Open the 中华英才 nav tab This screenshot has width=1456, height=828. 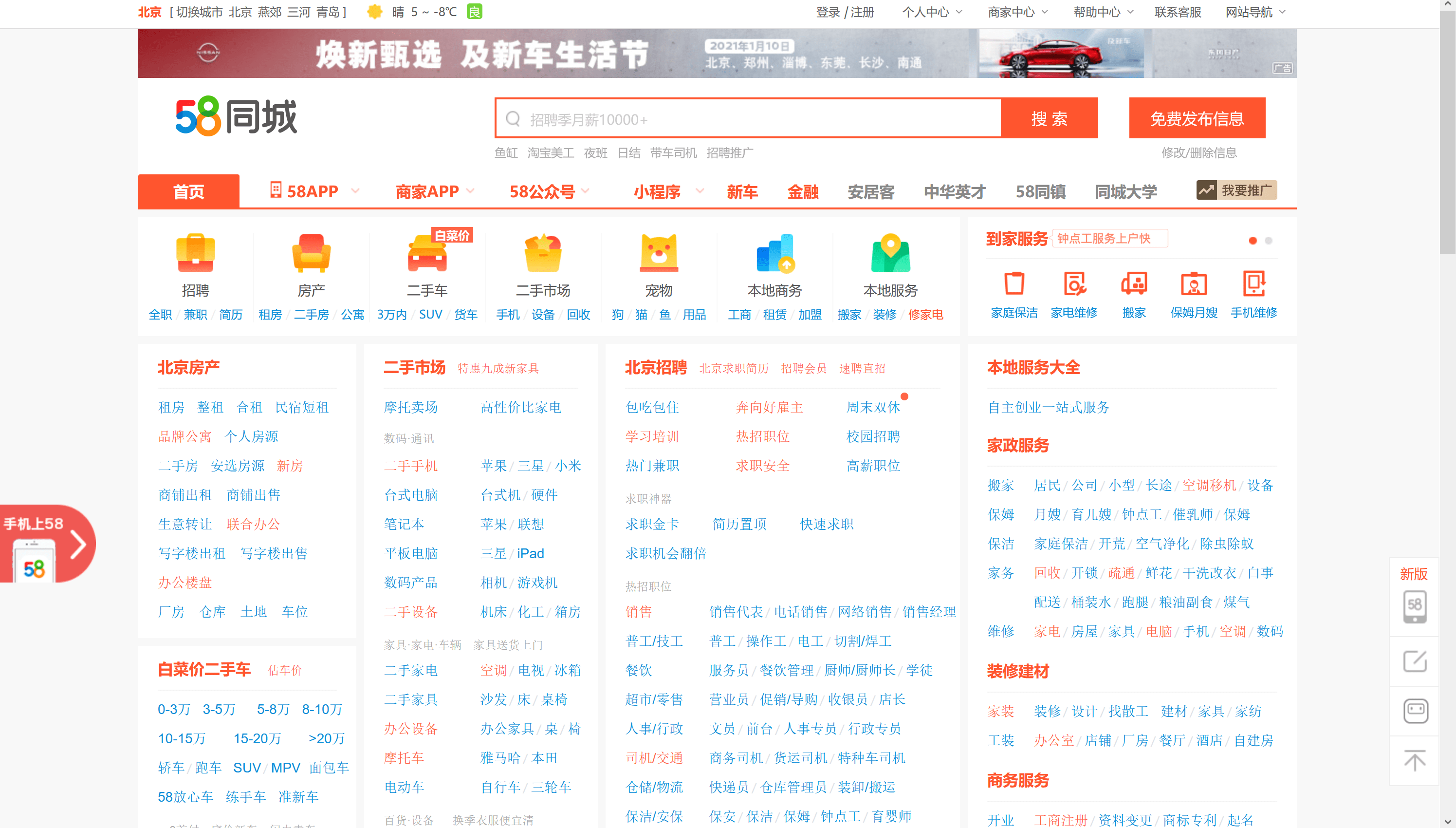click(954, 191)
